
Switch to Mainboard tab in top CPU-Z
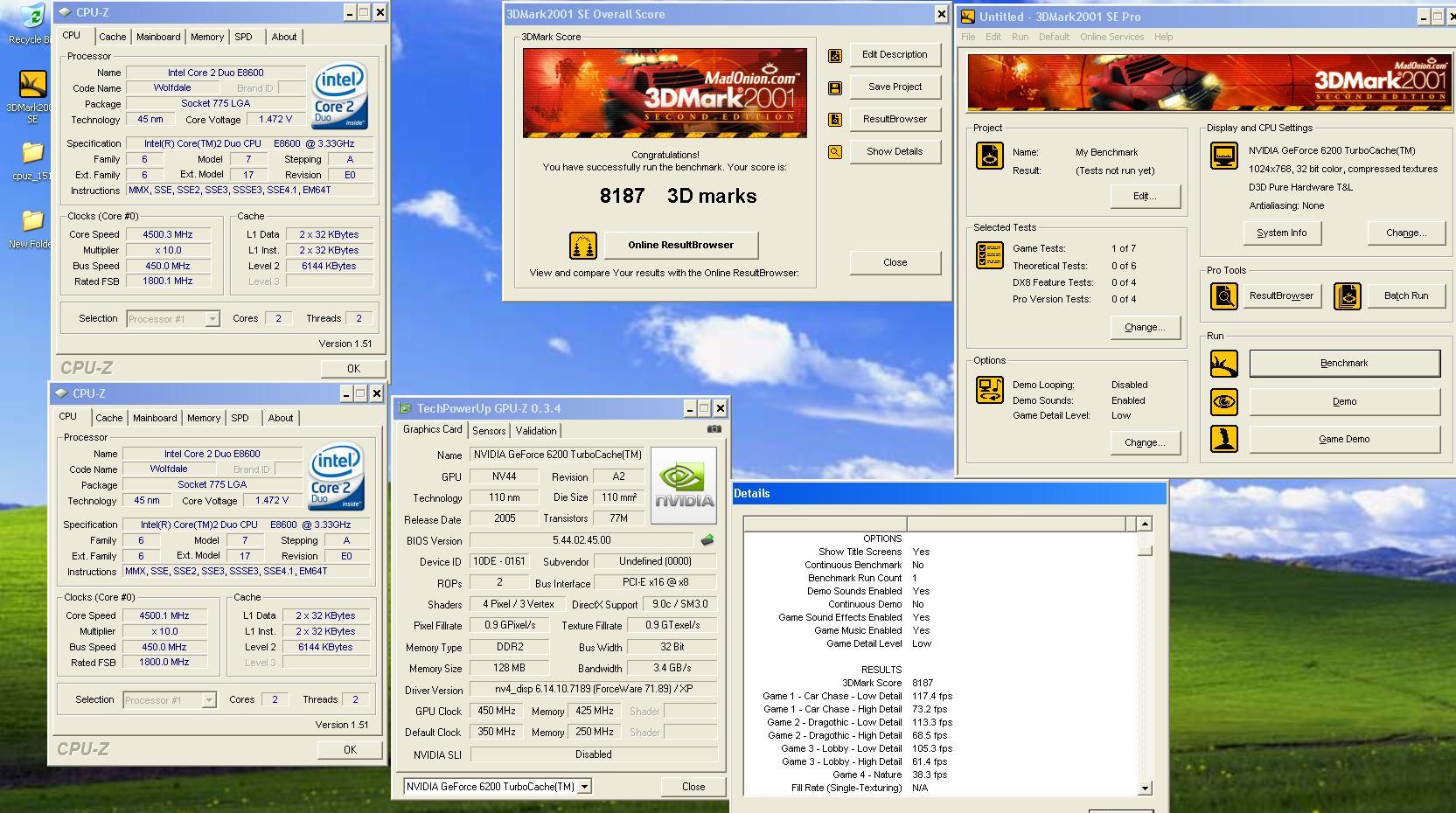tap(158, 37)
